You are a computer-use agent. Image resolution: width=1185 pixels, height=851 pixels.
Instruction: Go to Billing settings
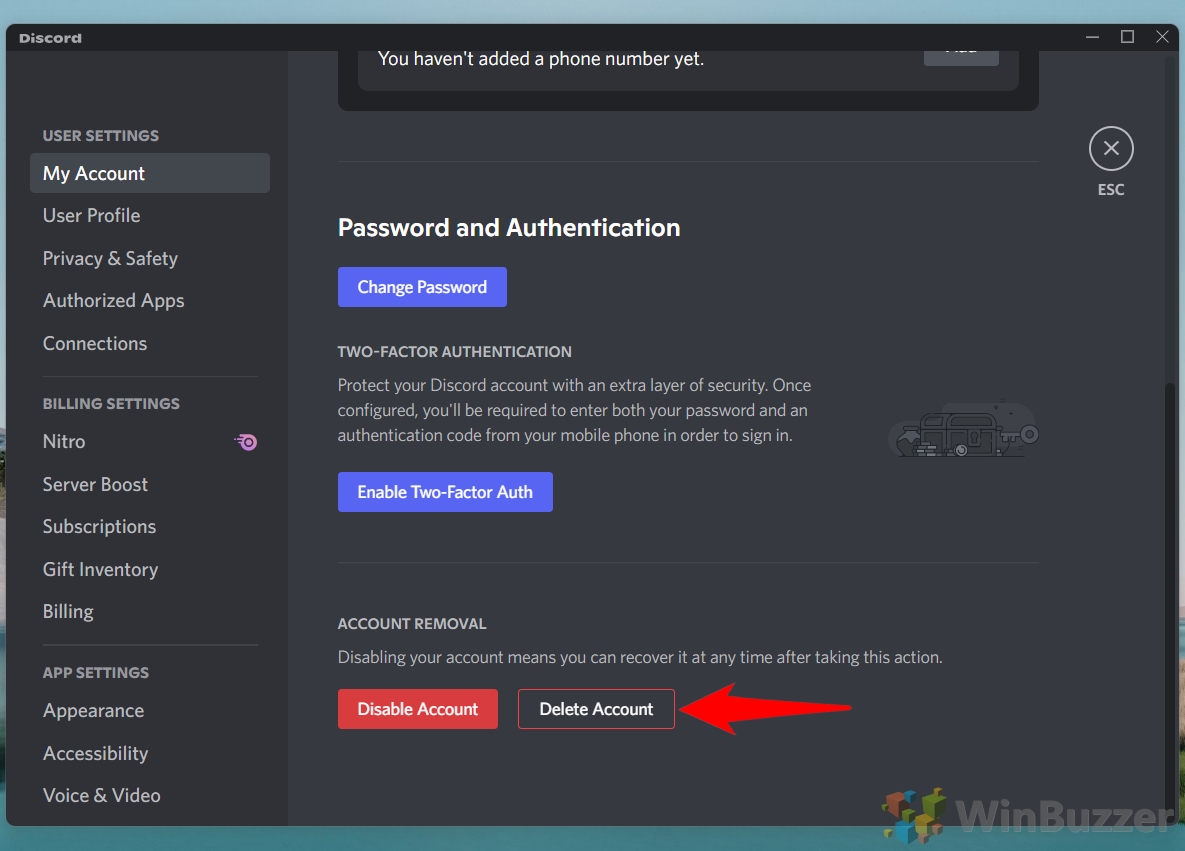(x=68, y=611)
